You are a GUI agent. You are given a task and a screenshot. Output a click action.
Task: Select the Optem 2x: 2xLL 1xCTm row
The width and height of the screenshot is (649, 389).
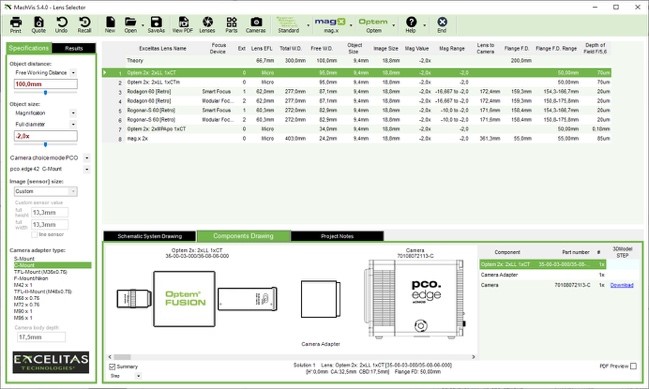click(357, 82)
